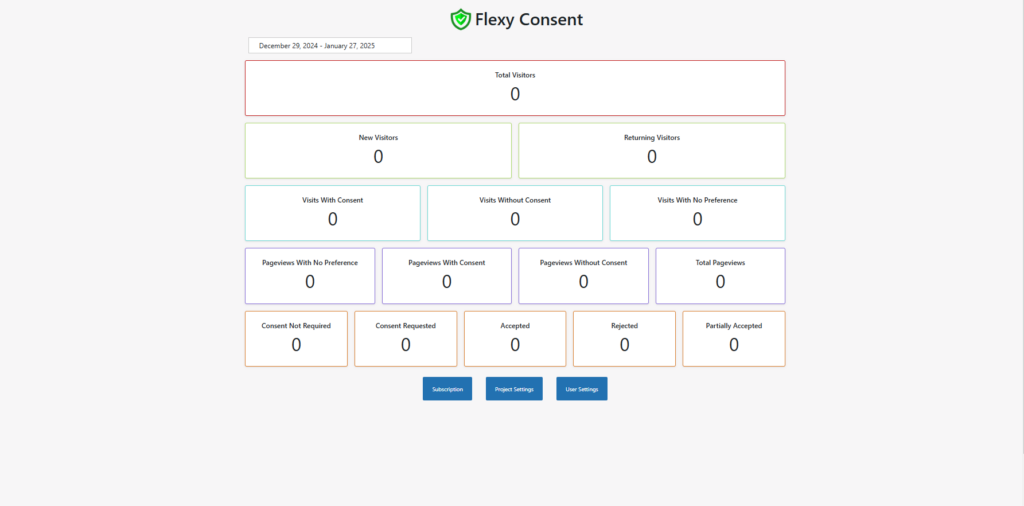Click the "Rejected" card label
The image size is (1024, 506).
tap(624, 326)
